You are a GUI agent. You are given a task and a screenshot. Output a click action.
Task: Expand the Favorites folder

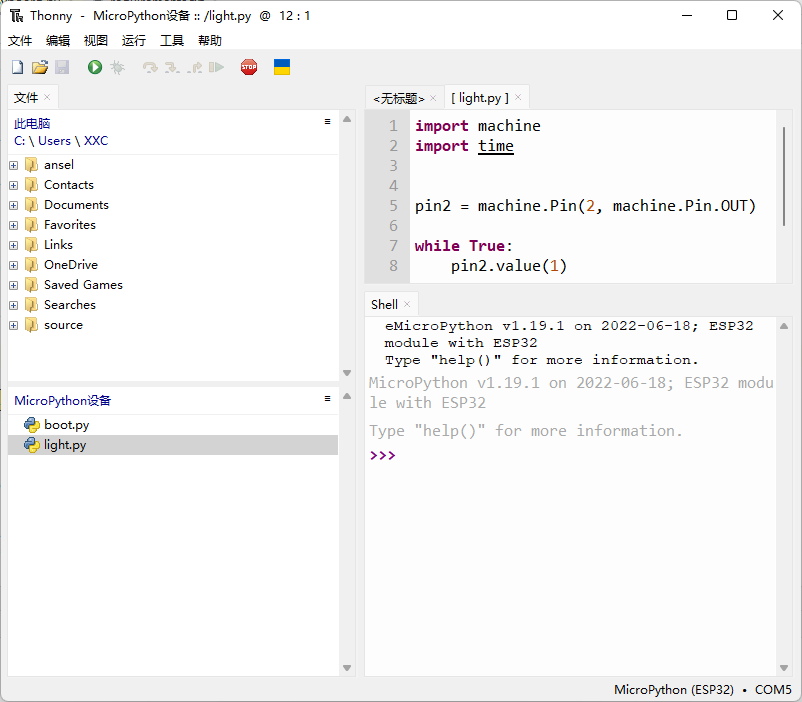click(x=14, y=225)
